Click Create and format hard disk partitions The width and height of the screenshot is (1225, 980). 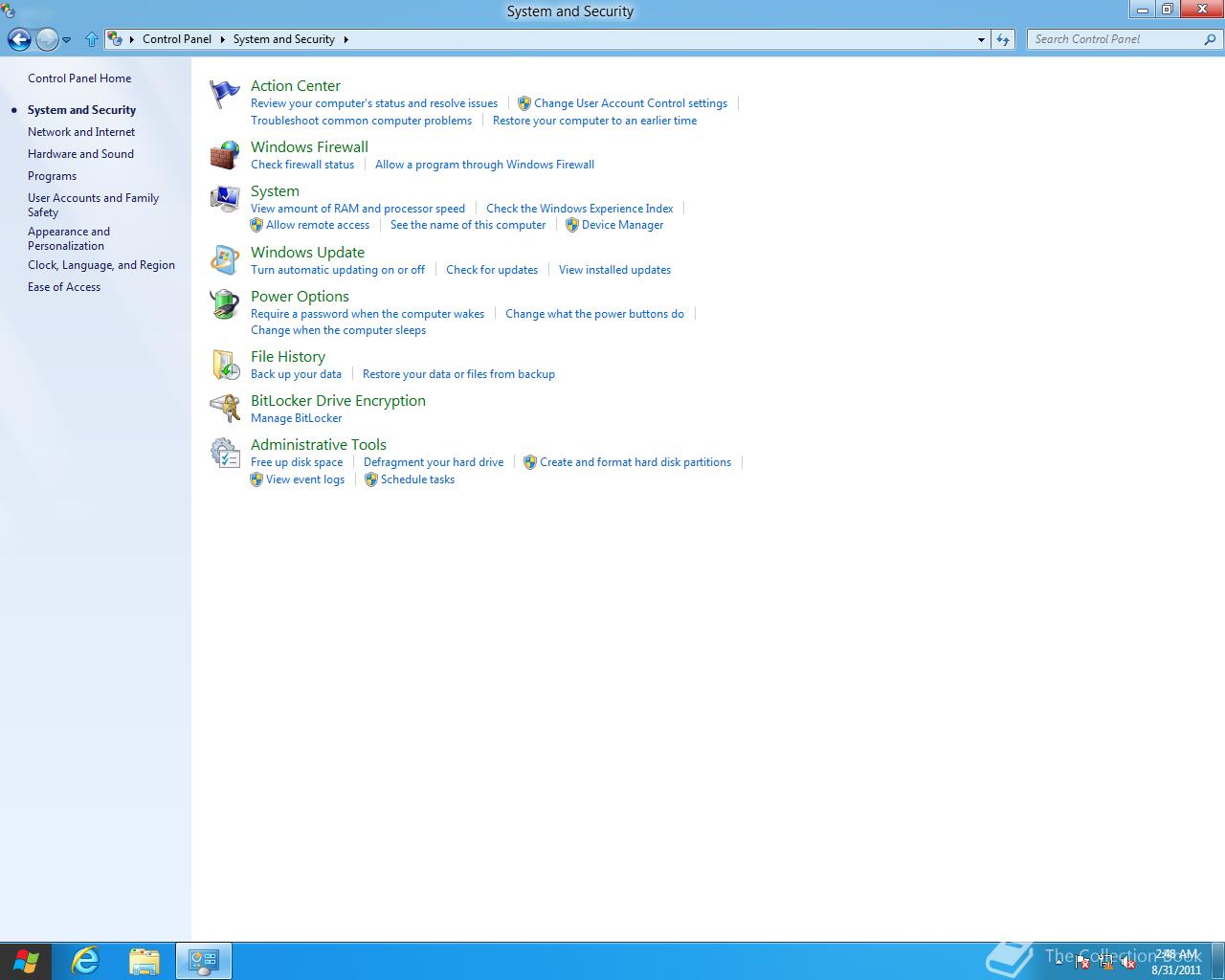(635, 462)
